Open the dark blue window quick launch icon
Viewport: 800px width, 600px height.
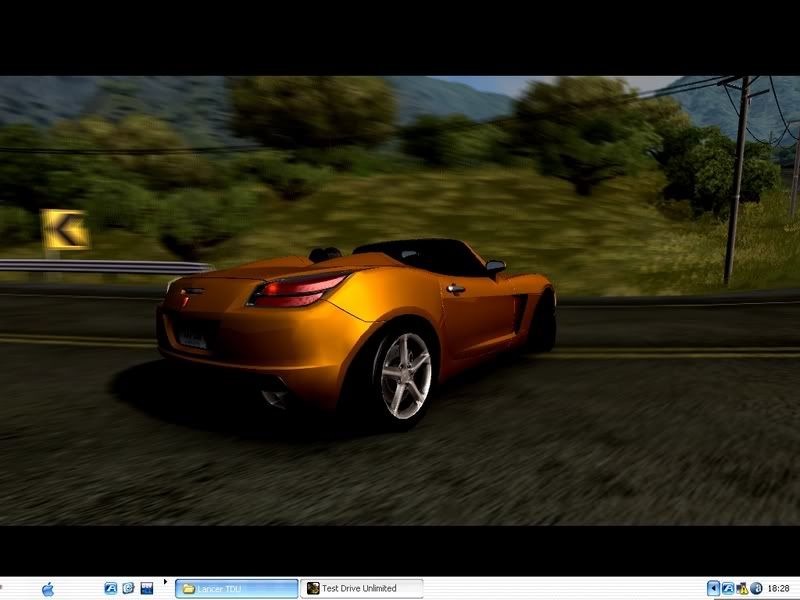tap(147, 588)
